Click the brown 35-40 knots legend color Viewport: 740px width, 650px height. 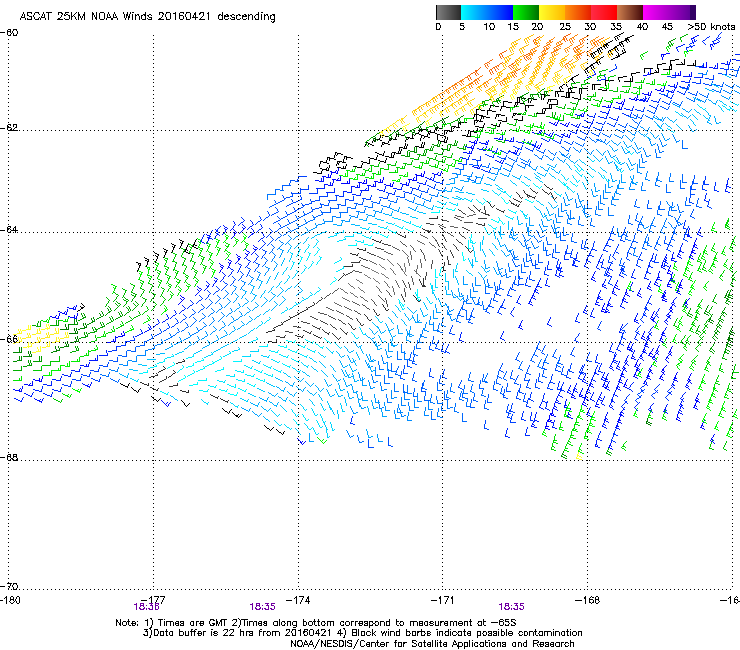[630, 12]
